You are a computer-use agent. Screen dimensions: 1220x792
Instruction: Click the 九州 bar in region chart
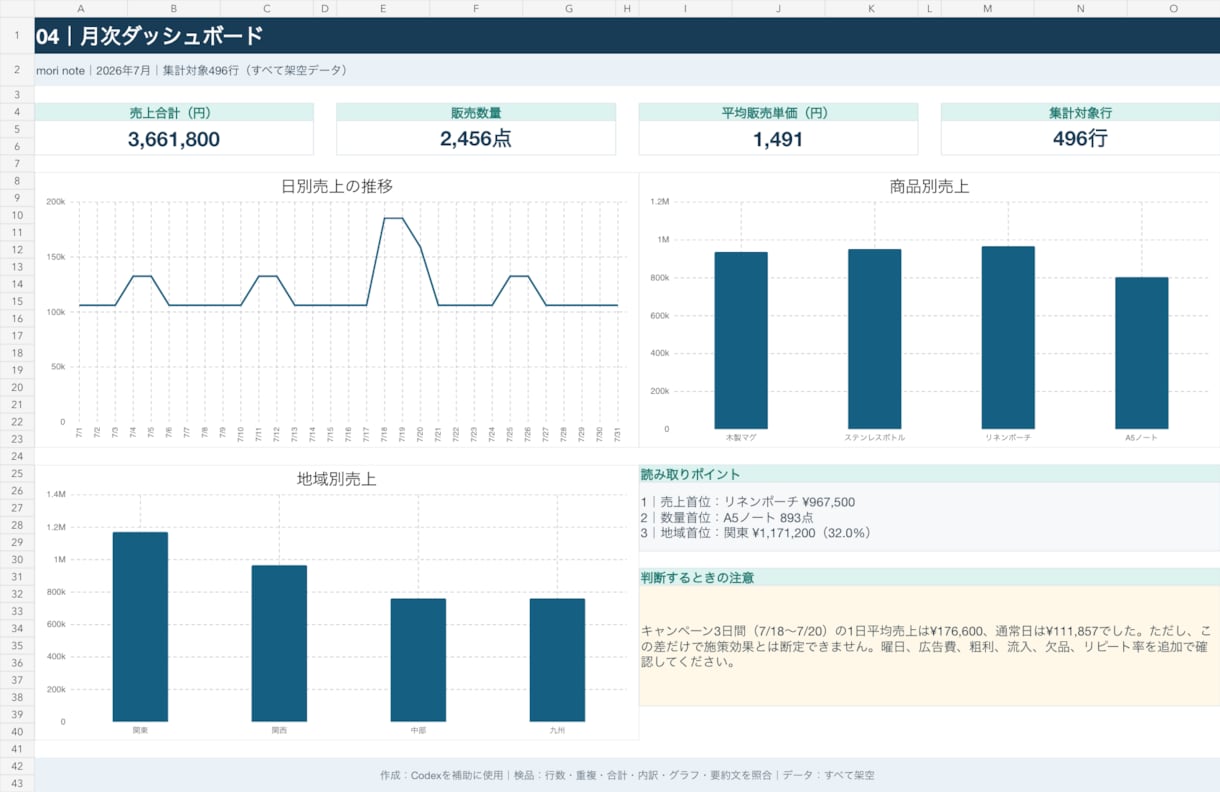pos(557,660)
